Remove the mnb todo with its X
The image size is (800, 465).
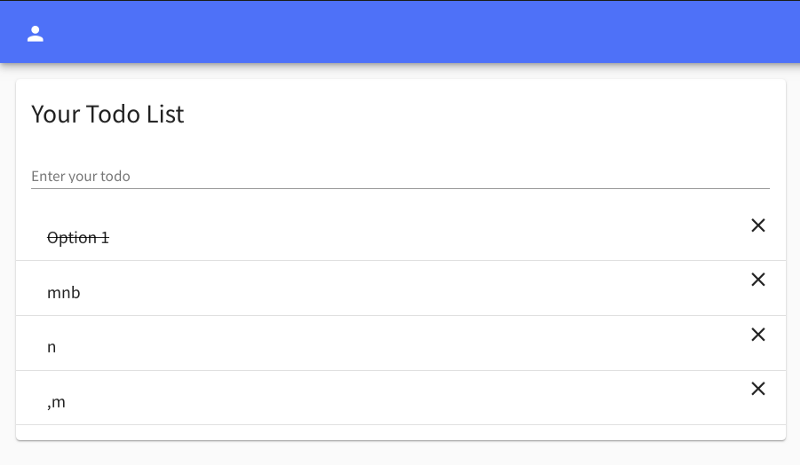[x=758, y=279]
